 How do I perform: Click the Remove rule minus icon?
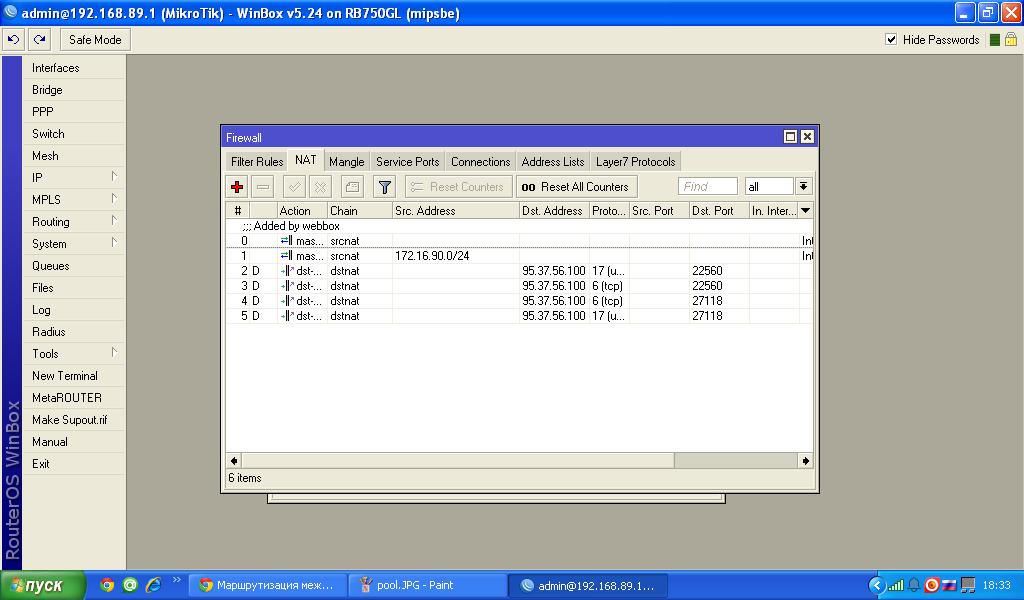[263, 187]
